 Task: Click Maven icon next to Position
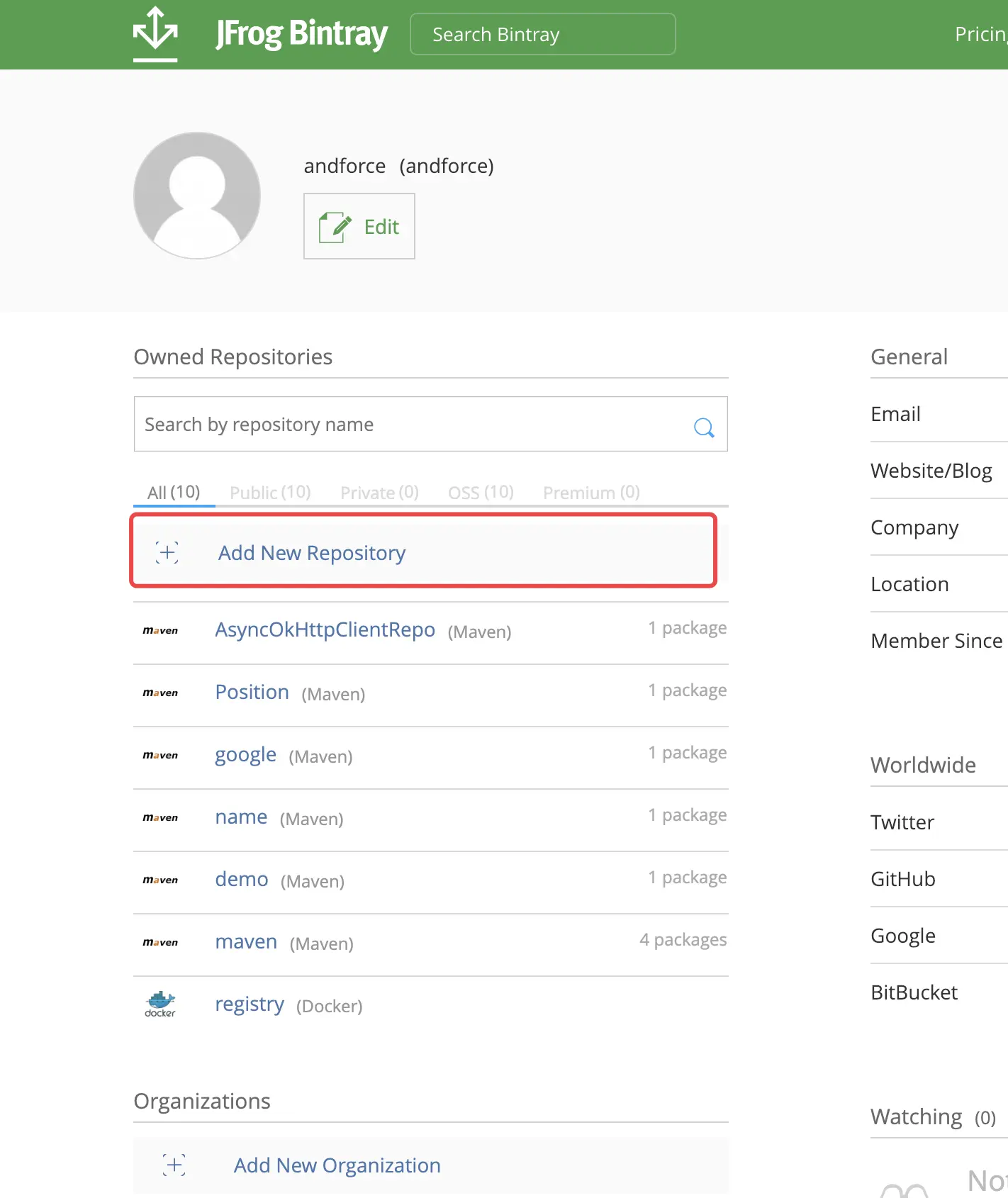click(160, 693)
